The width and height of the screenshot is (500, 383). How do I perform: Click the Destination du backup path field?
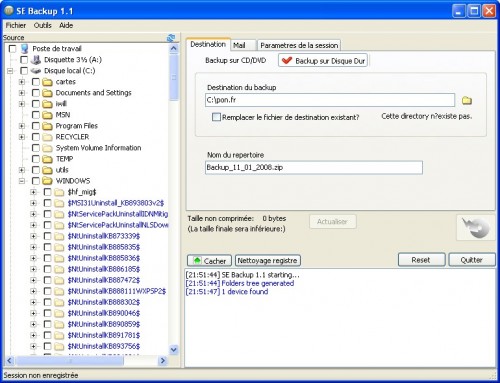tap(330, 100)
